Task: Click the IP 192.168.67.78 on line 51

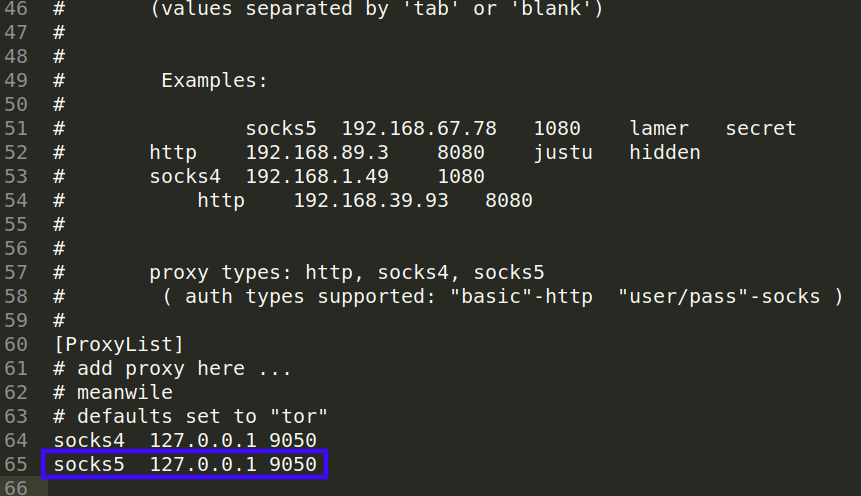Action: (419, 129)
